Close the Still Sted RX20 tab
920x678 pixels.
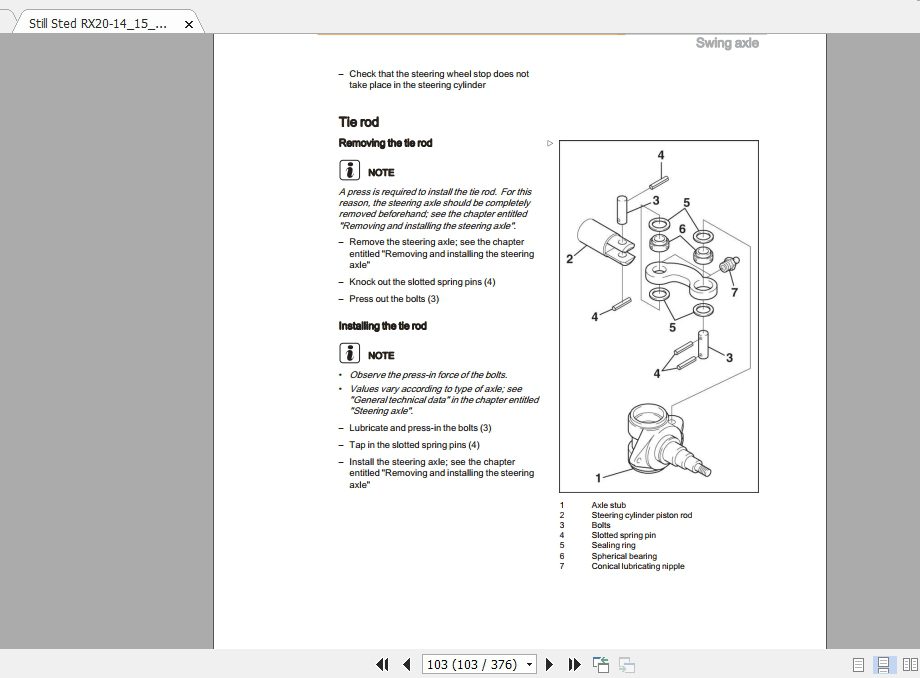coord(189,24)
